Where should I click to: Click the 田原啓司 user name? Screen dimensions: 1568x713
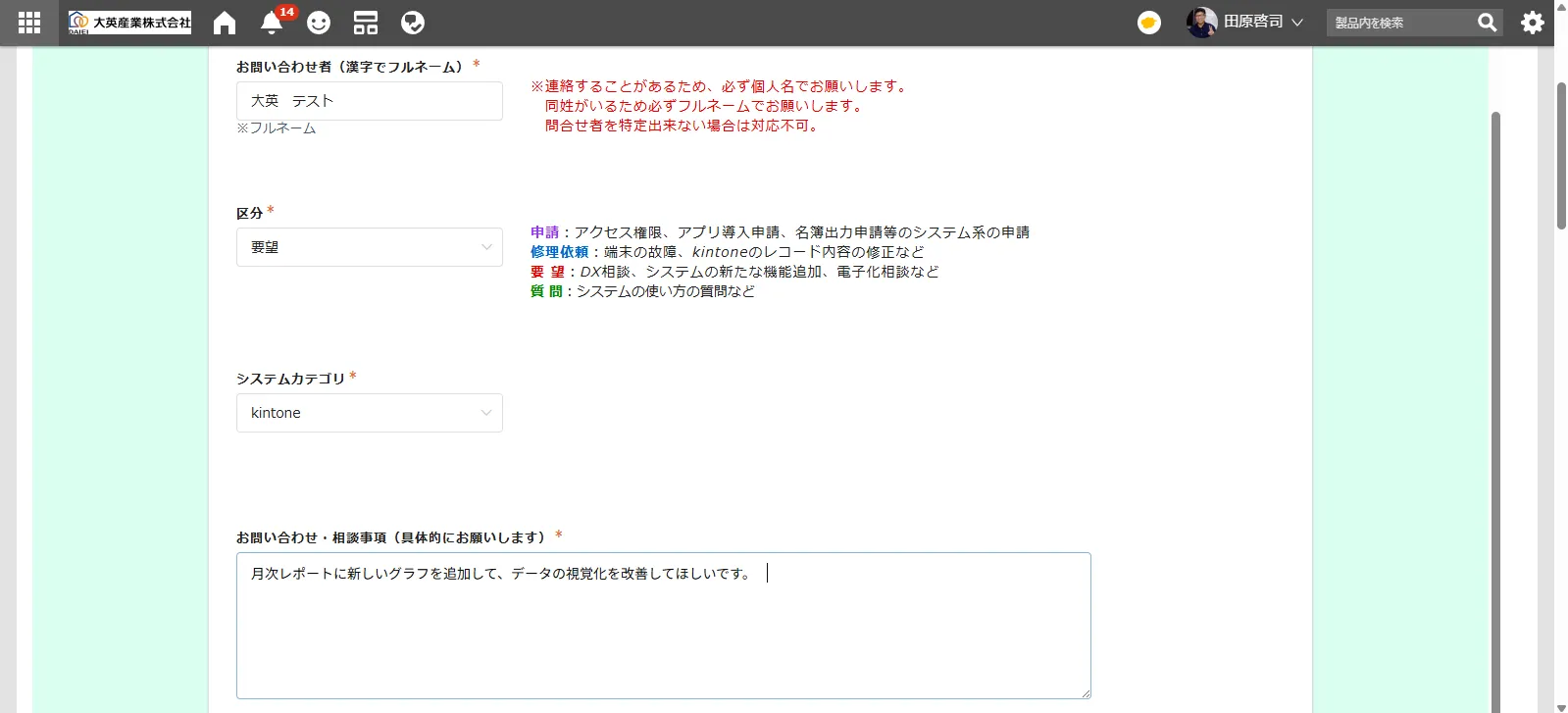[x=1252, y=23]
